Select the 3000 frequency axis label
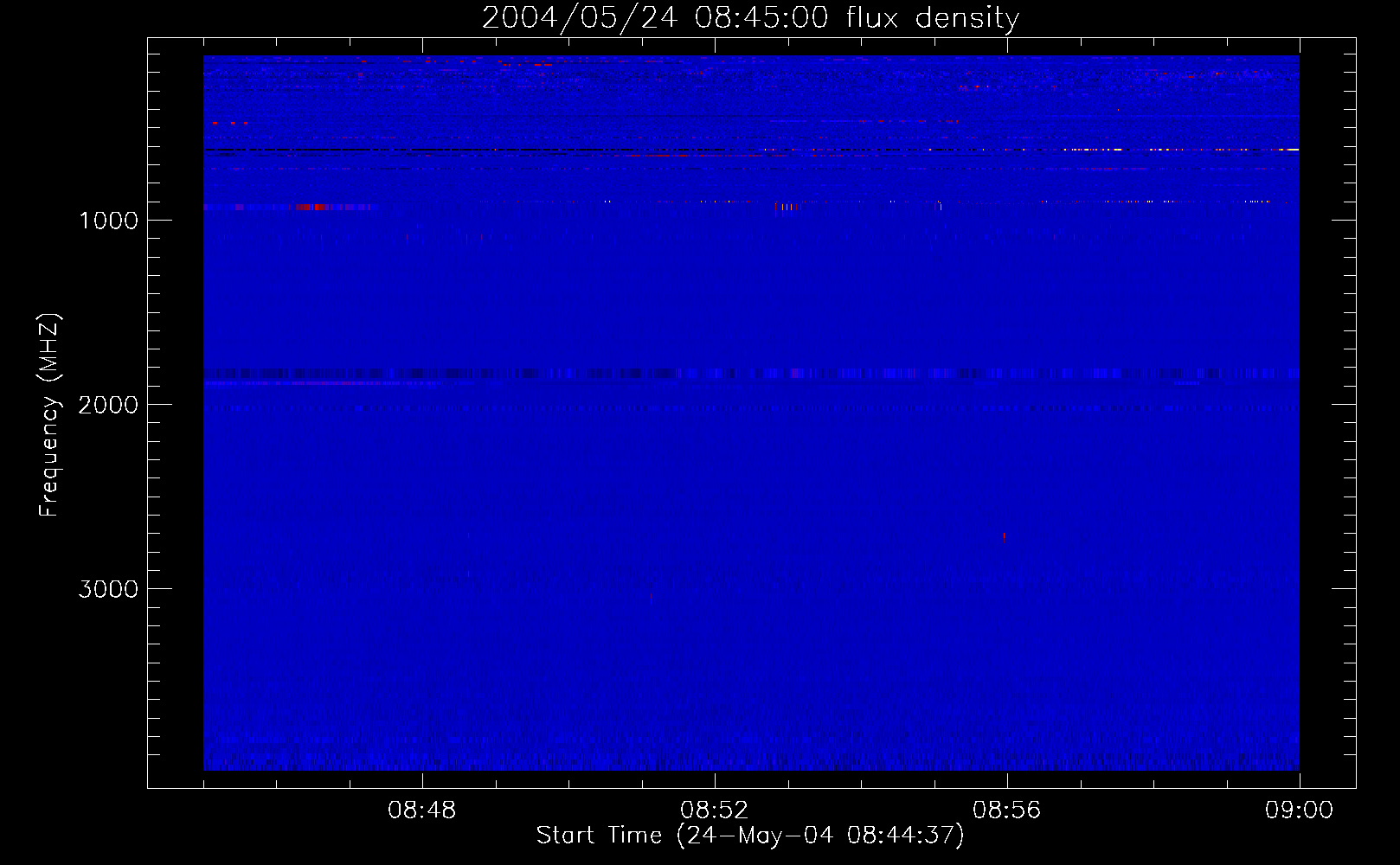 [x=108, y=589]
